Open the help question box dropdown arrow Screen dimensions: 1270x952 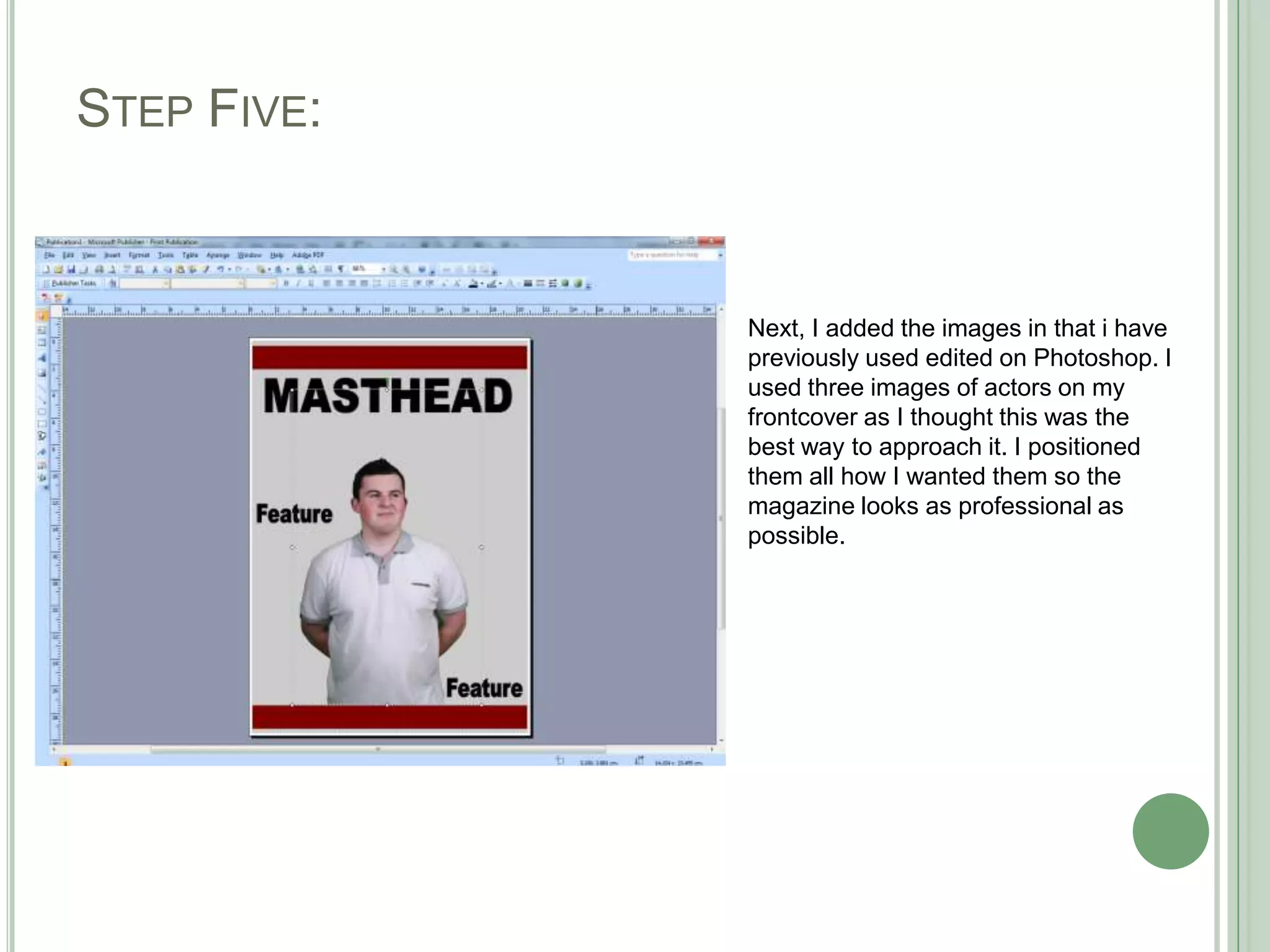721,255
